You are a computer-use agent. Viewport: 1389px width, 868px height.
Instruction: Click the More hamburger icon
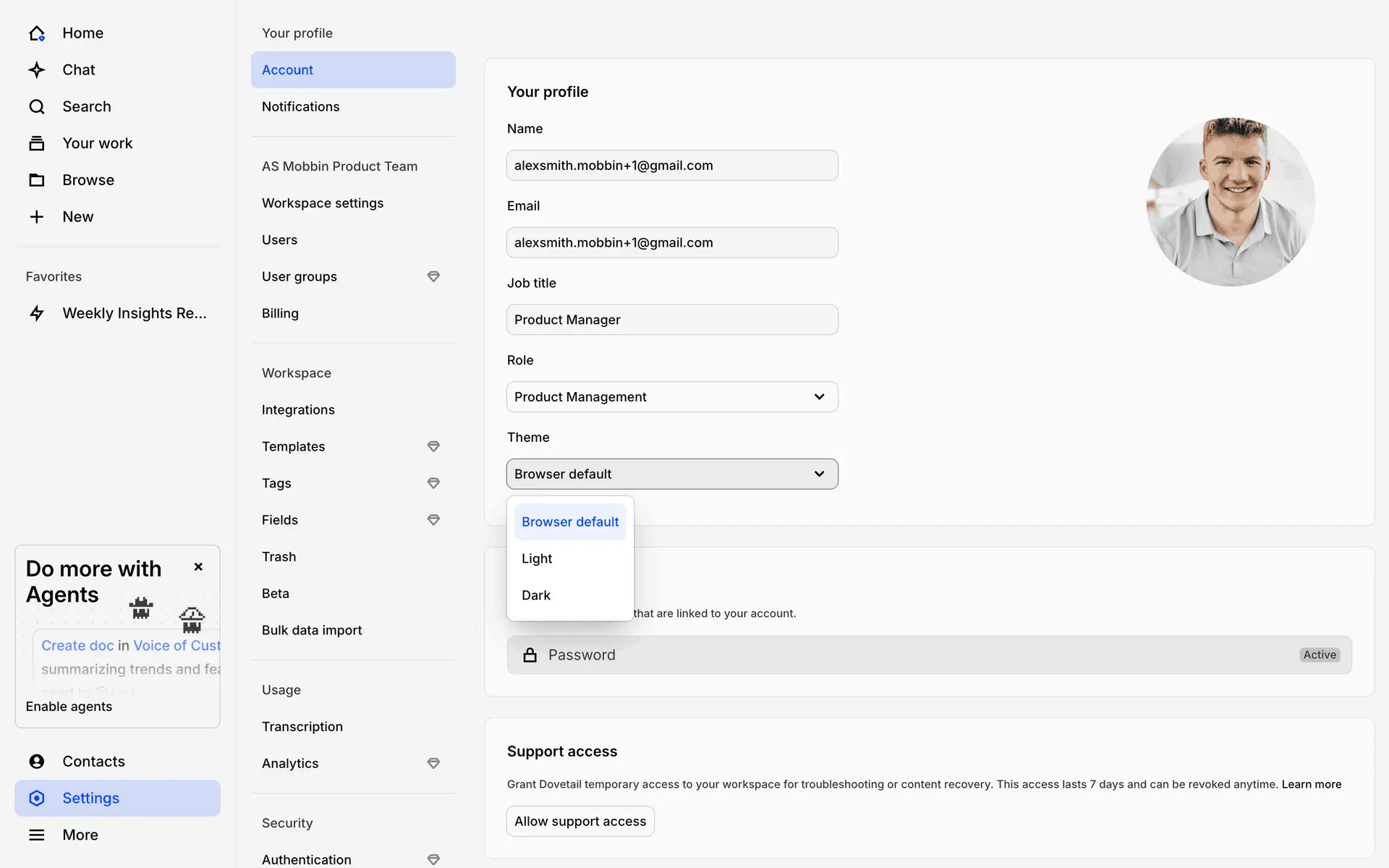37,835
